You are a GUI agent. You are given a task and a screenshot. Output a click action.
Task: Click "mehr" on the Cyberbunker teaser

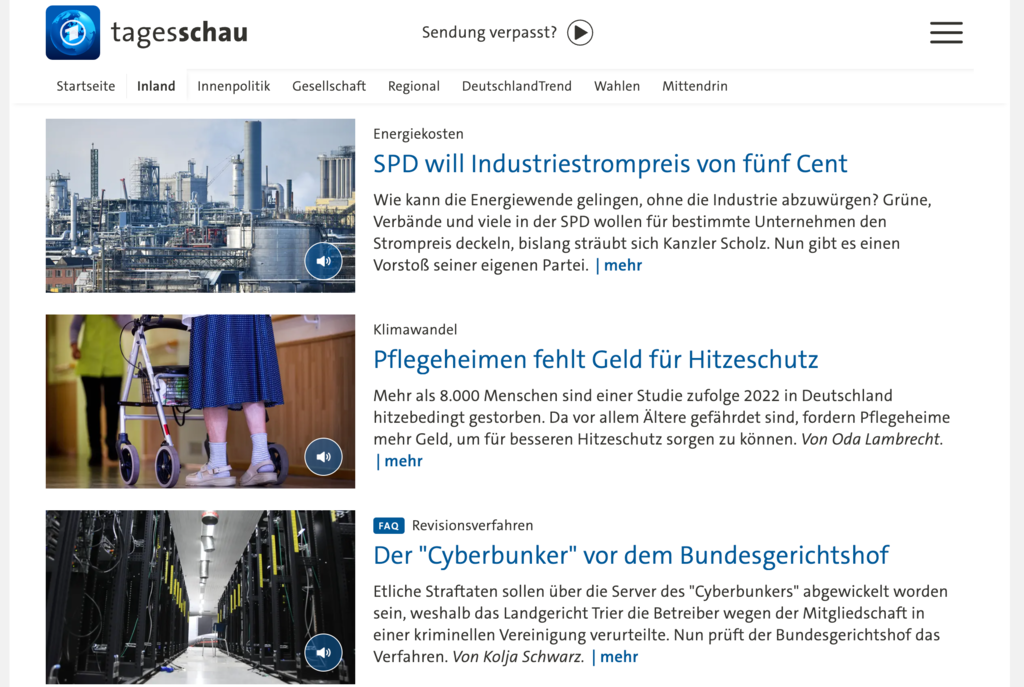(619, 656)
